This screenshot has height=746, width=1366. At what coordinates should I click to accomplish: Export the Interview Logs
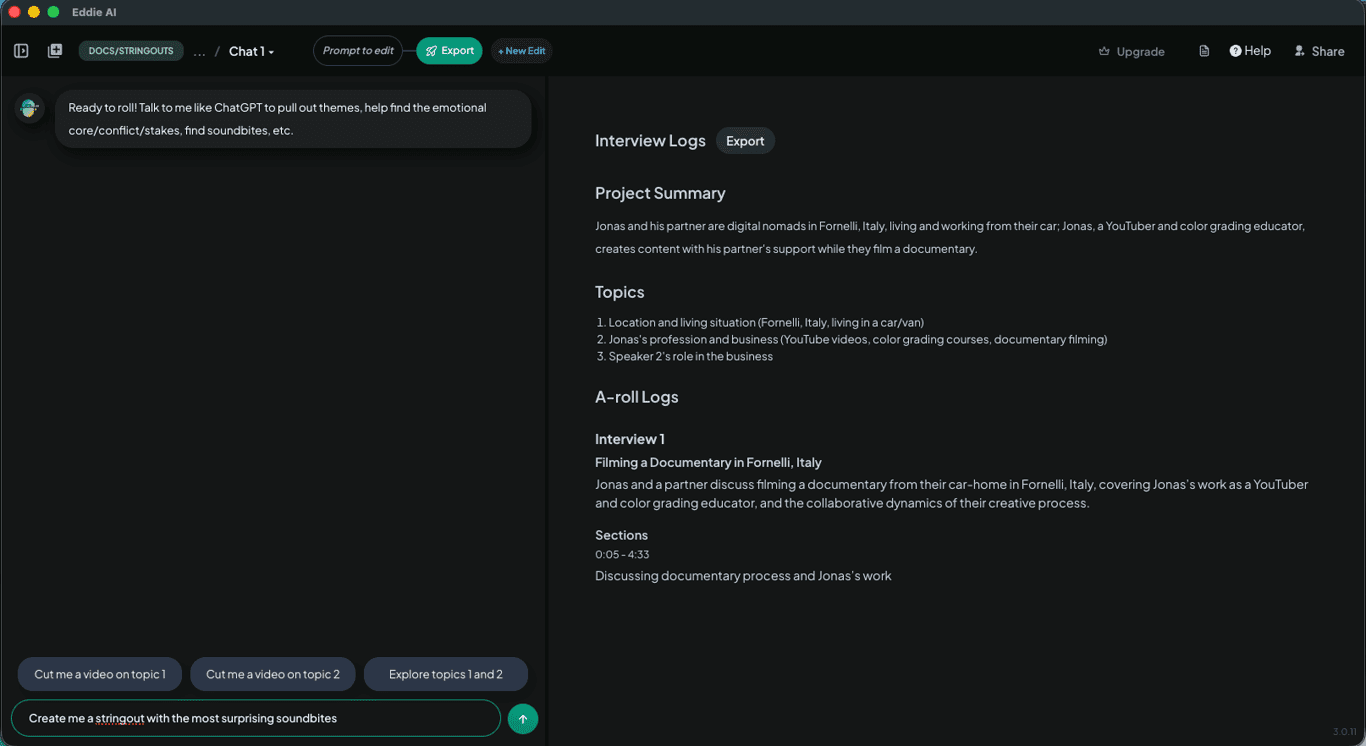point(745,141)
